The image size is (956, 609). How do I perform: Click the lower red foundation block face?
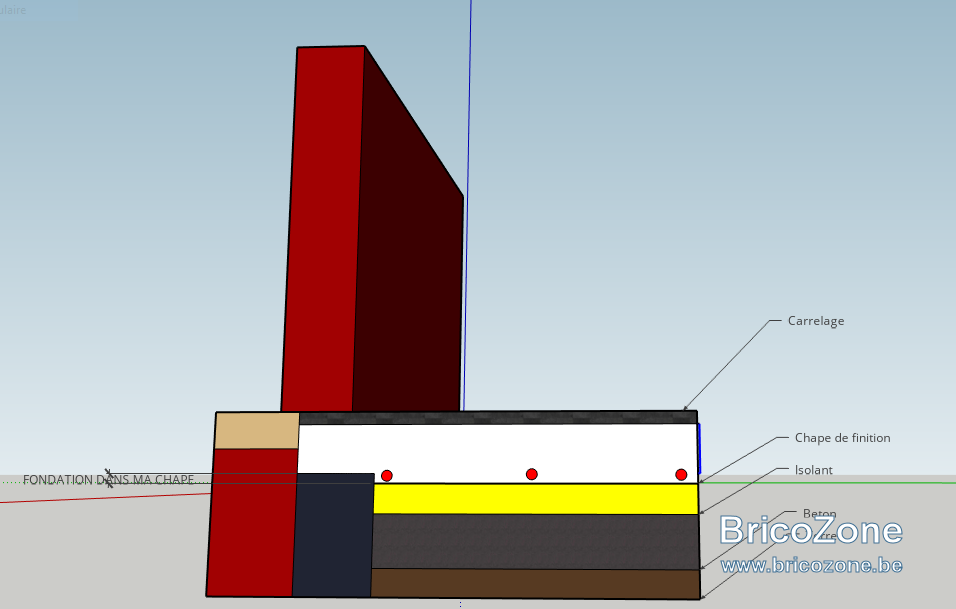pyautogui.click(x=252, y=522)
